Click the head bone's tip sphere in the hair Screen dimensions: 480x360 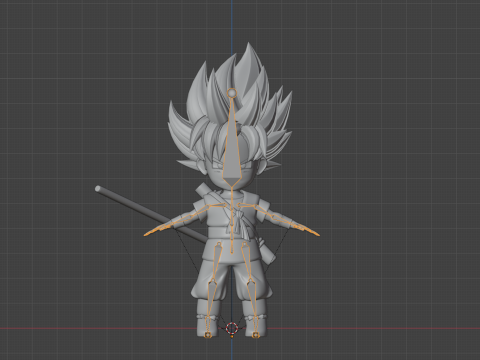232,93
